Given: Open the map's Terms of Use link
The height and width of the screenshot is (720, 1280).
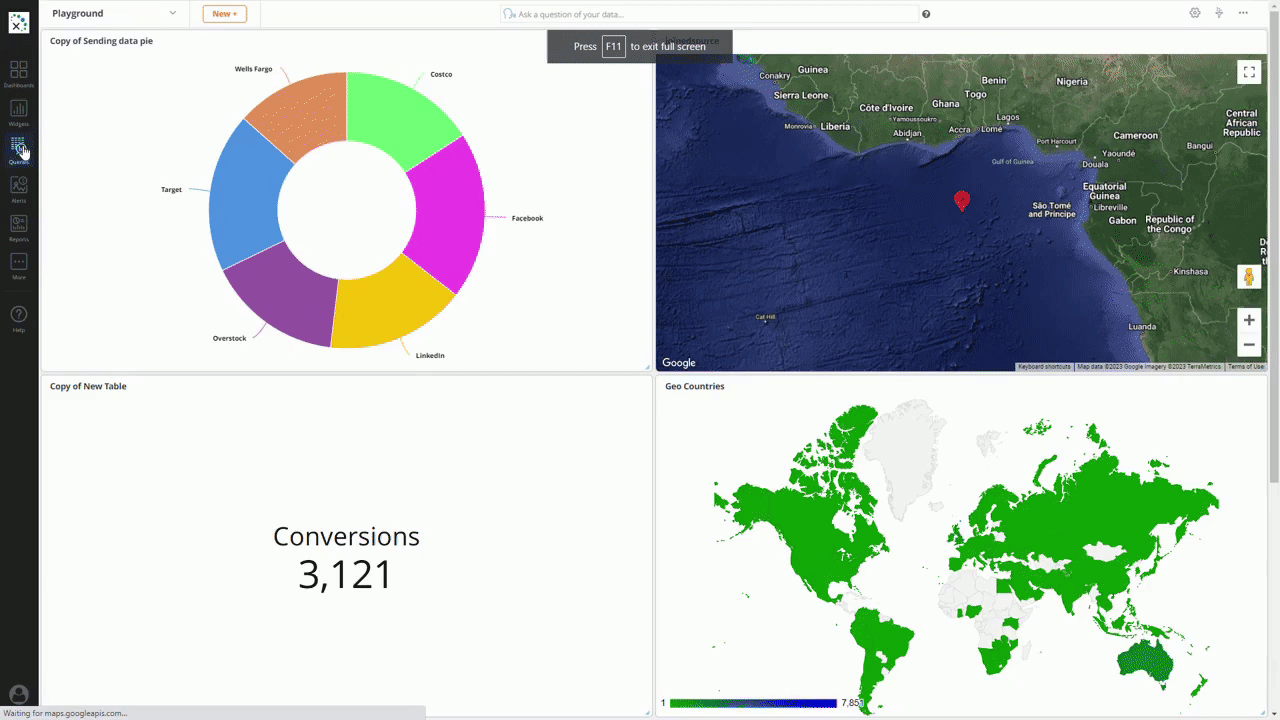Looking at the screenshot, I should (1246, 366).
